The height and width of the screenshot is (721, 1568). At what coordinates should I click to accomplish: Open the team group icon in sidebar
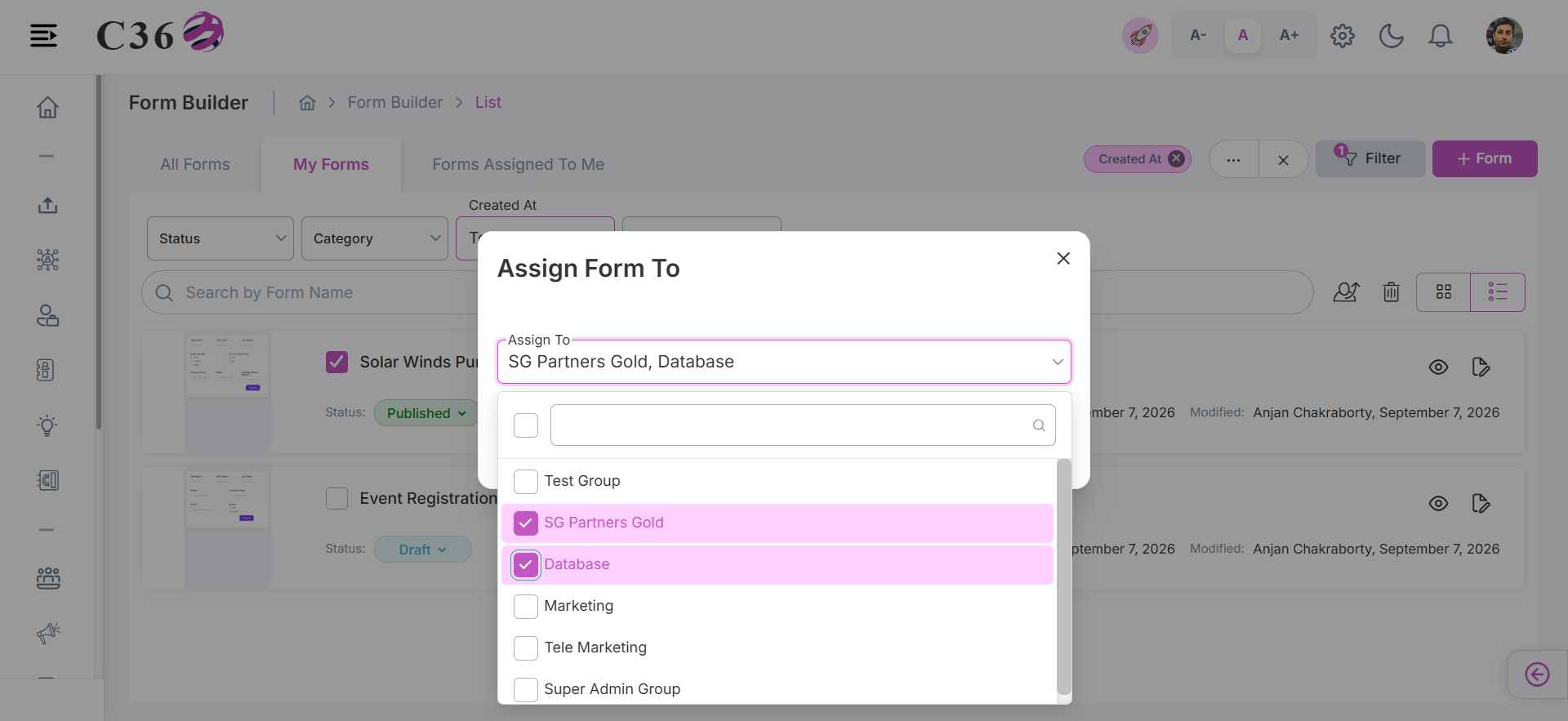point(48,578)
